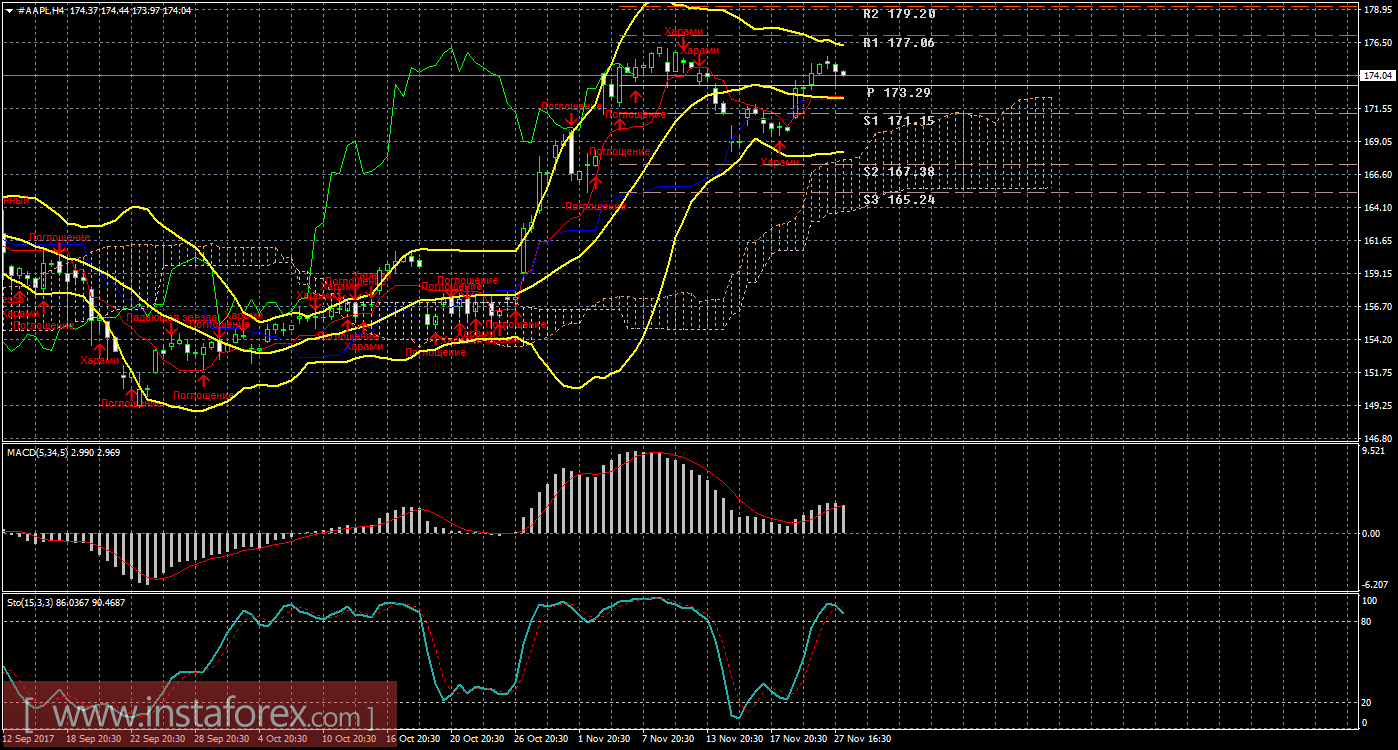1398x750 pixels.
Task: Click the P 173.29 pivot label
Action: coord(899,93)
